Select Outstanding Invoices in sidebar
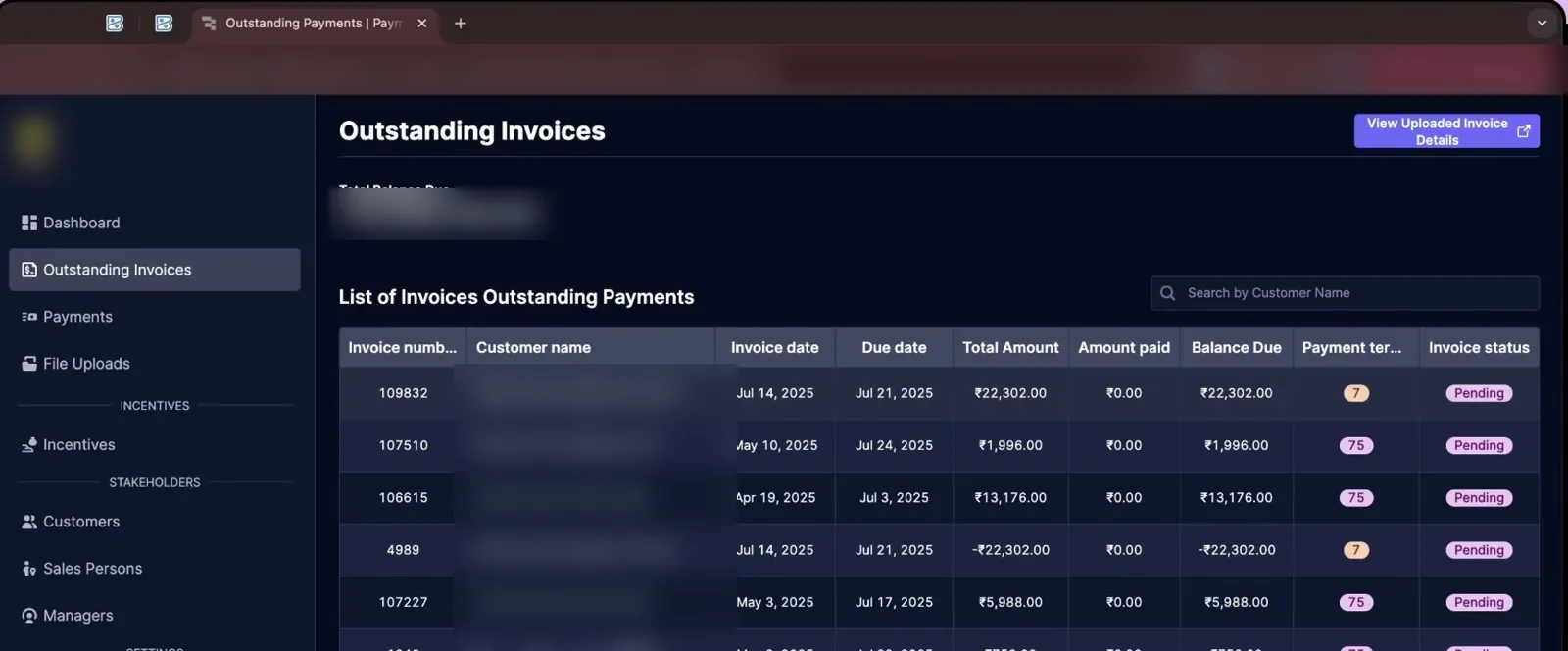1568x651 pixels. [x=155, y=270]
